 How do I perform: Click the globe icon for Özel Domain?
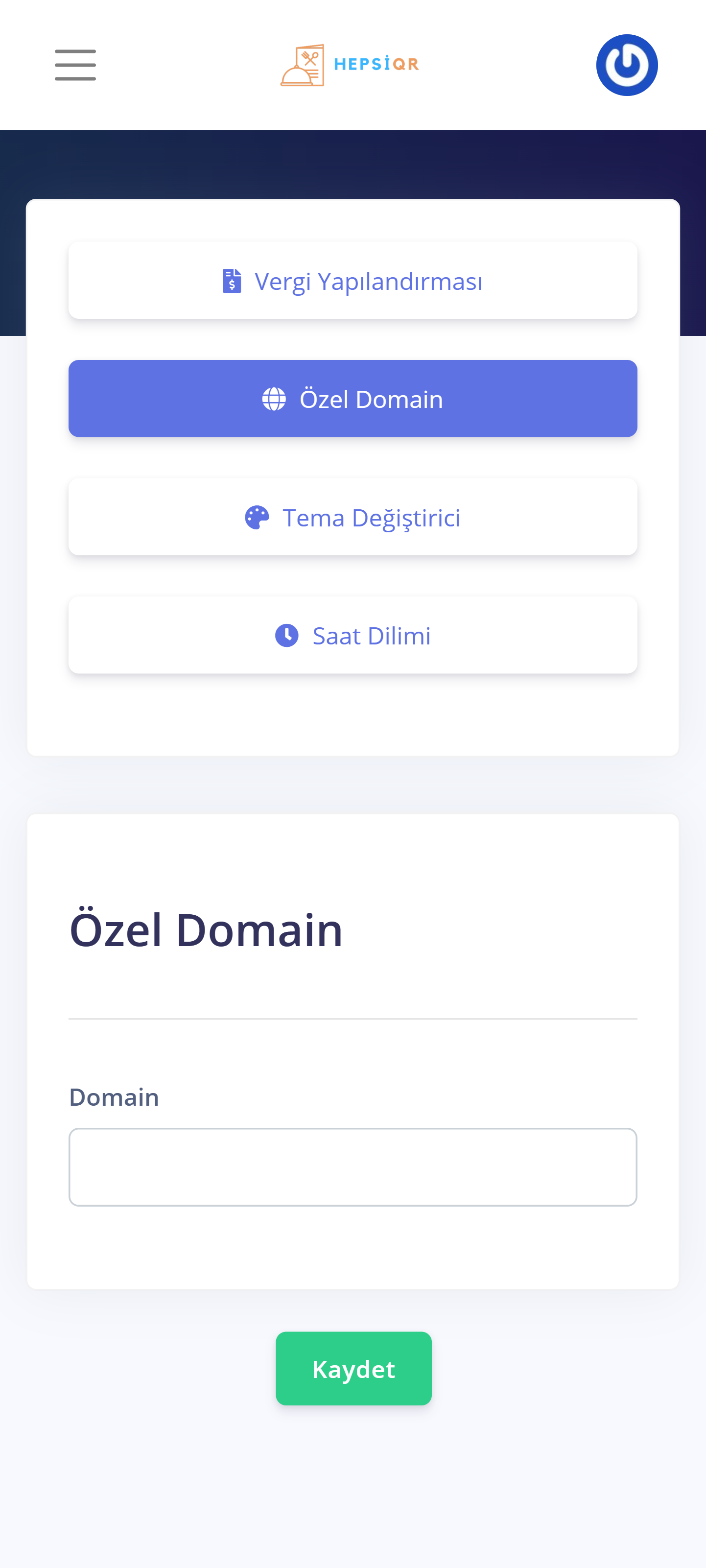274,399
